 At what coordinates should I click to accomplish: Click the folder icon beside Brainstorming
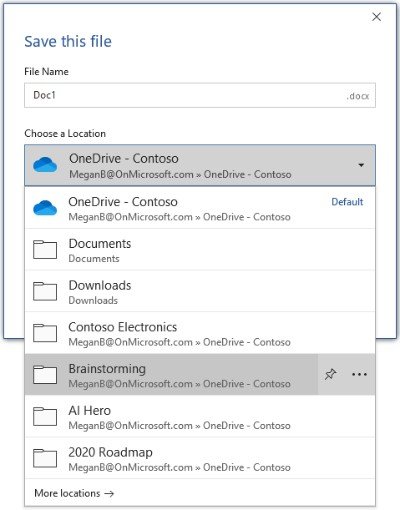coord(45,374)
